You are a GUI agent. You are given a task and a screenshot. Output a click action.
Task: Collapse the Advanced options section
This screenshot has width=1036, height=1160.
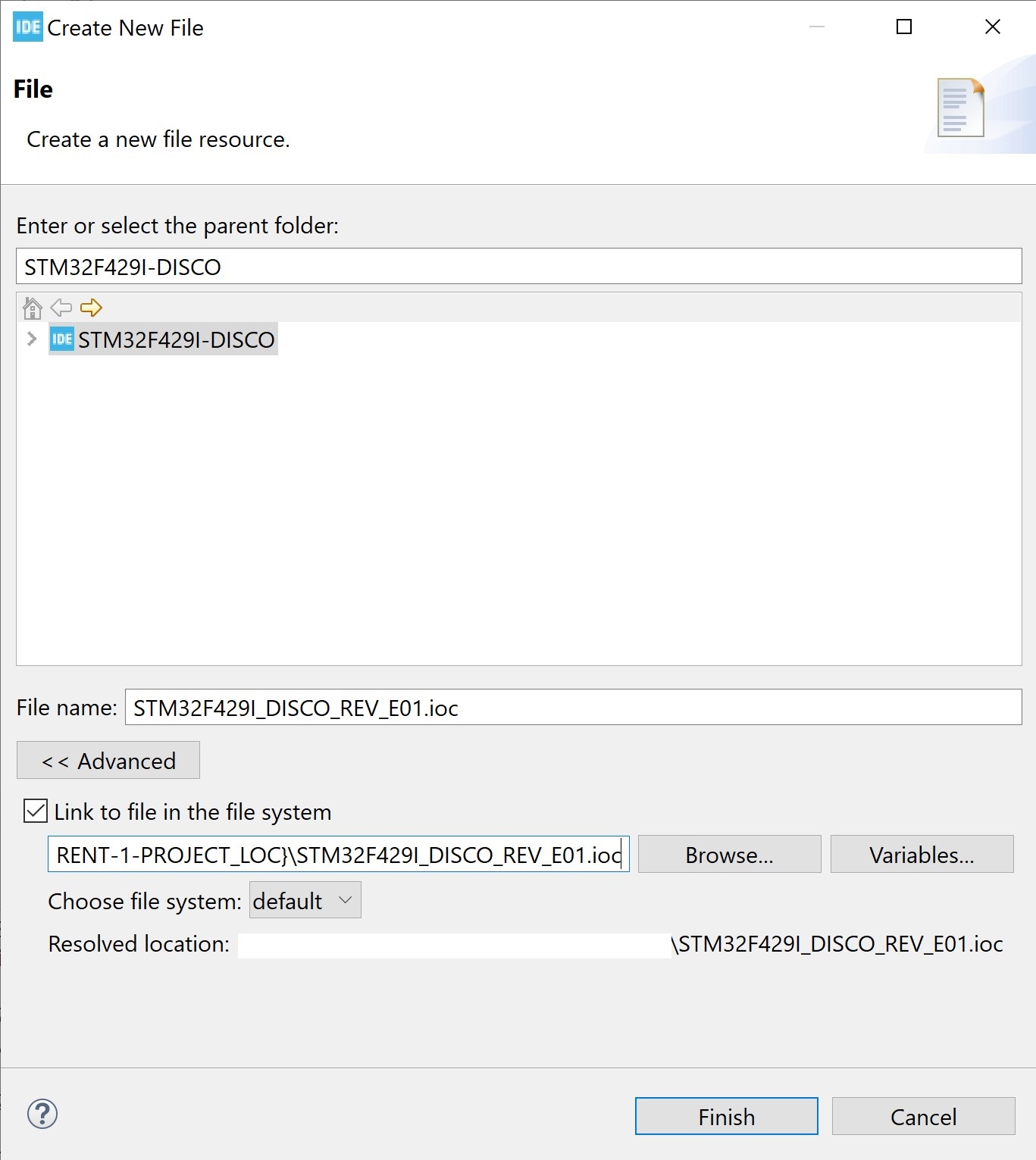point(108,760)
